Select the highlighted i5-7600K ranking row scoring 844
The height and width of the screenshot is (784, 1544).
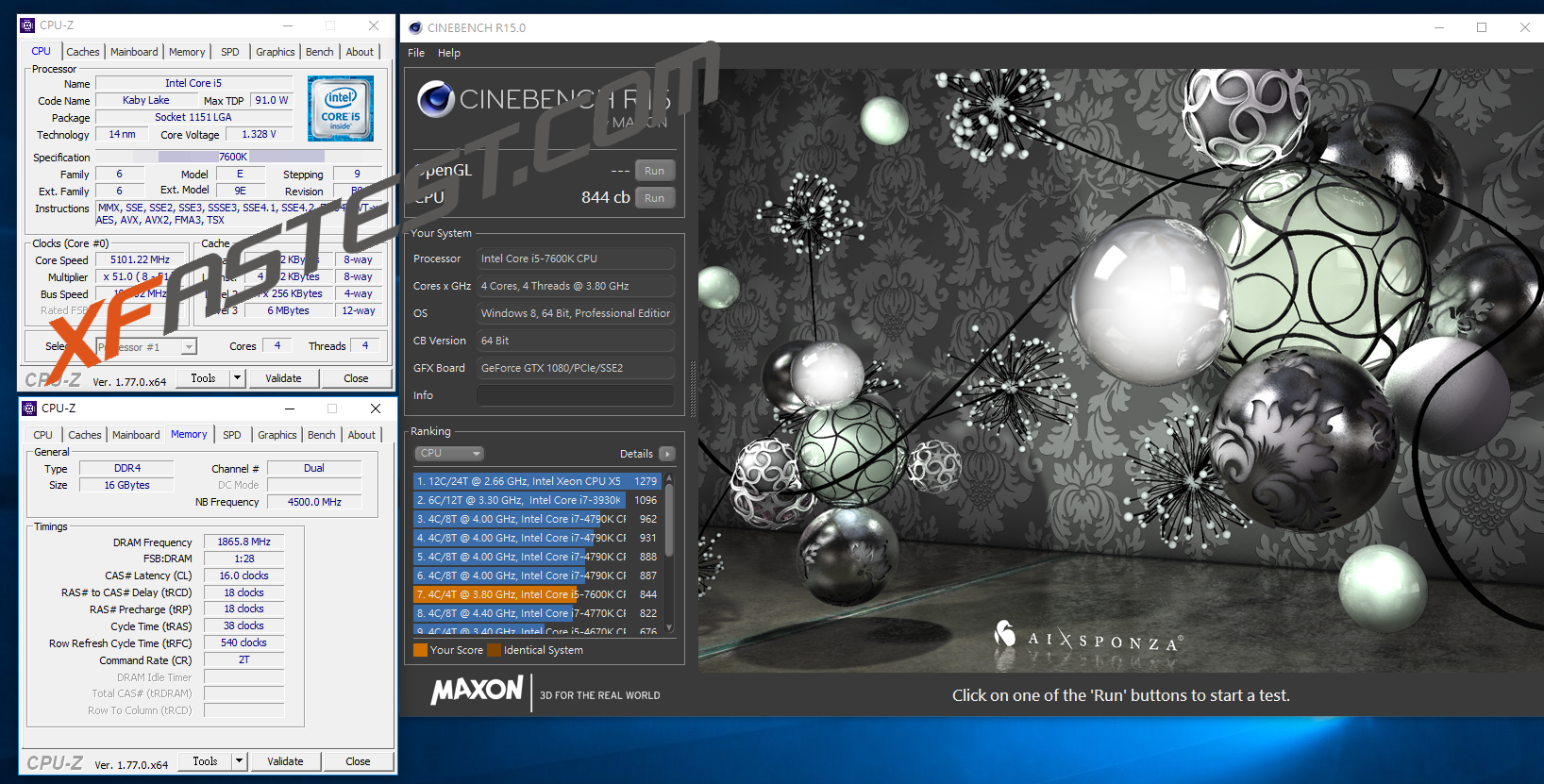536,594
